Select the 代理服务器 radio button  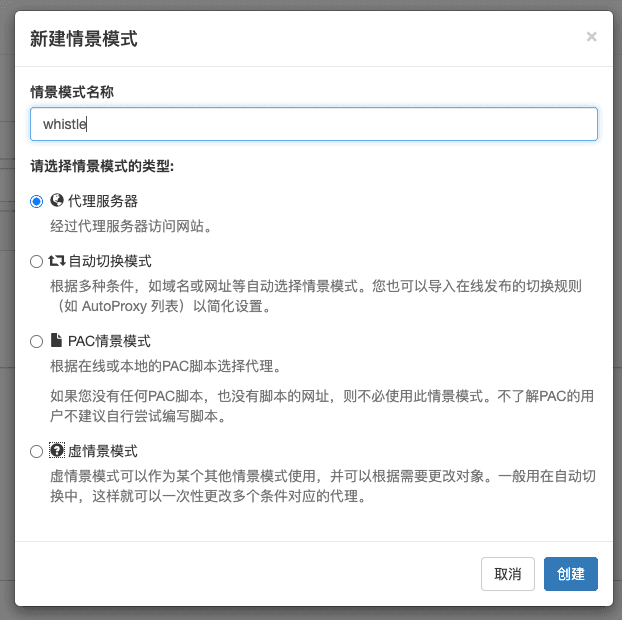pyautogui.click(x=37, y=201)
